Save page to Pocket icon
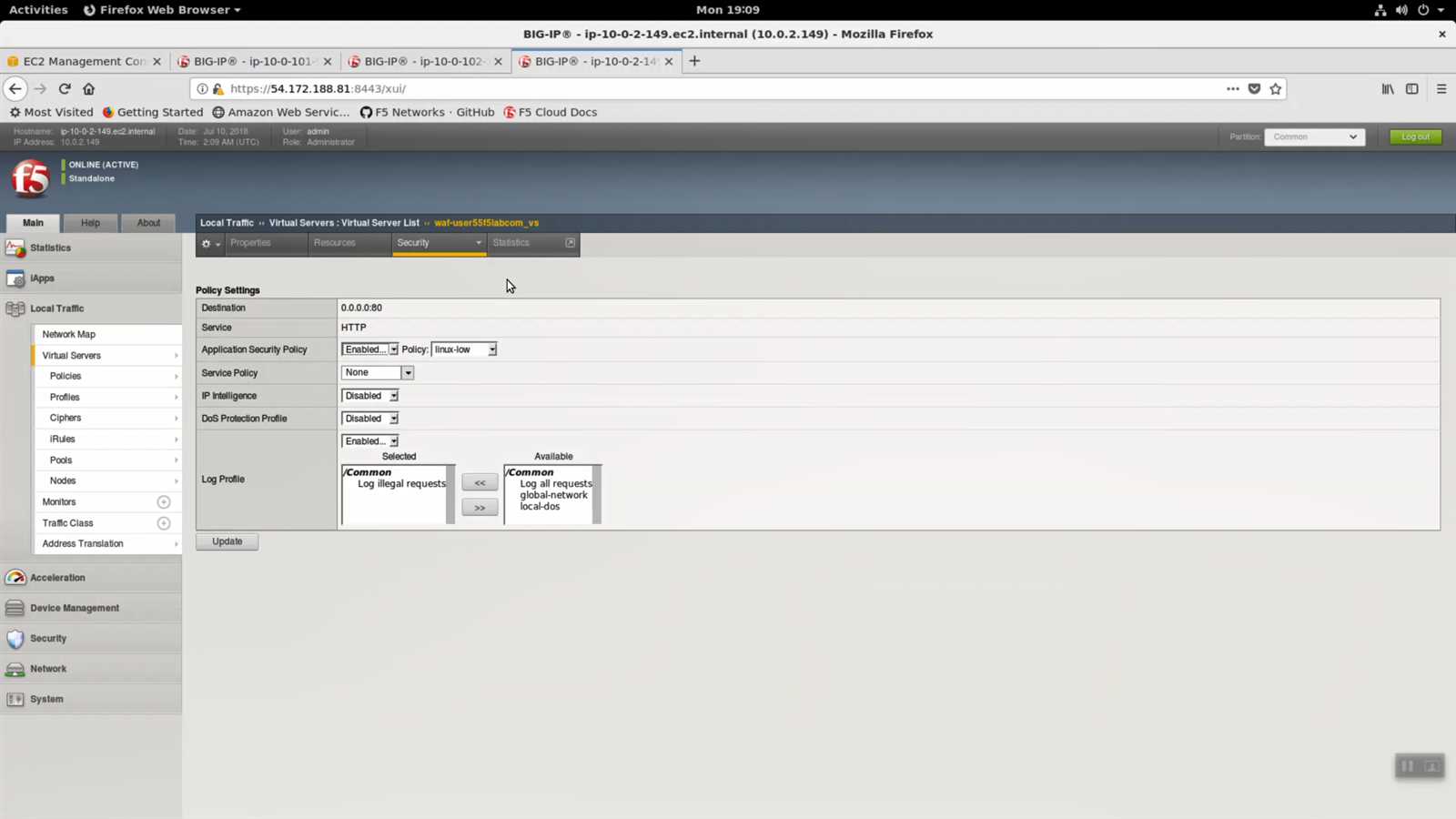 click(x=1254, y=88)
